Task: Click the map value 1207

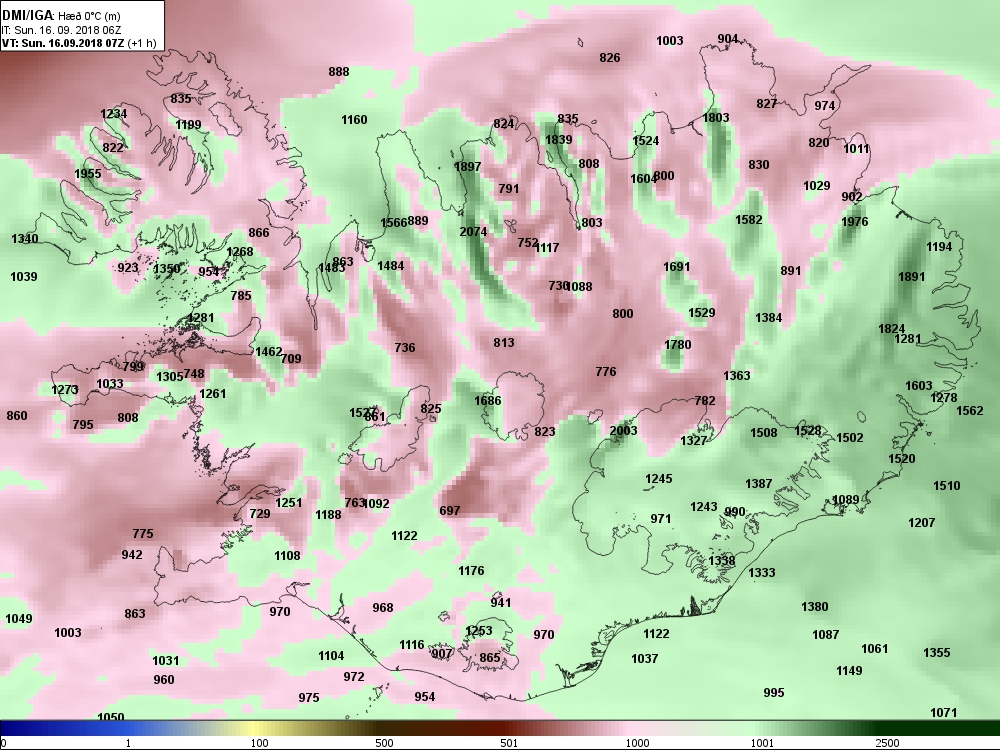Action: [922, 523]
